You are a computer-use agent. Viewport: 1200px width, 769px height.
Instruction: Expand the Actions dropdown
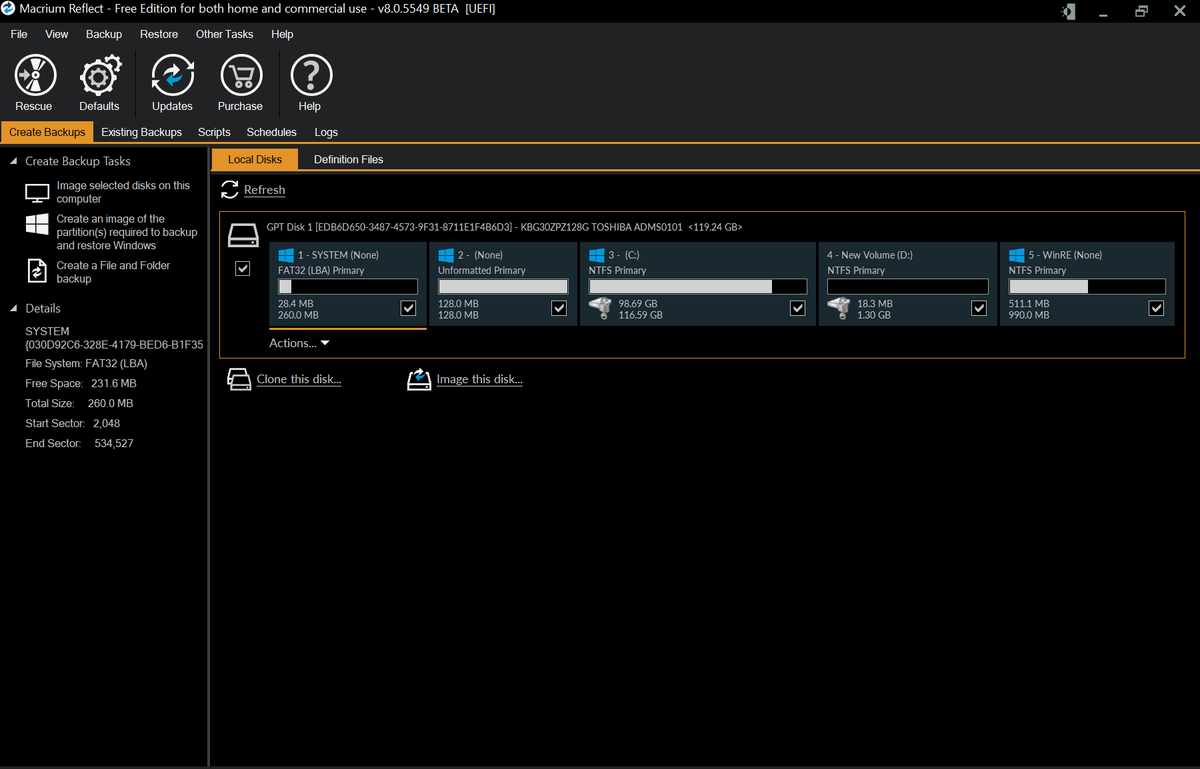click(x=299, y=342)
